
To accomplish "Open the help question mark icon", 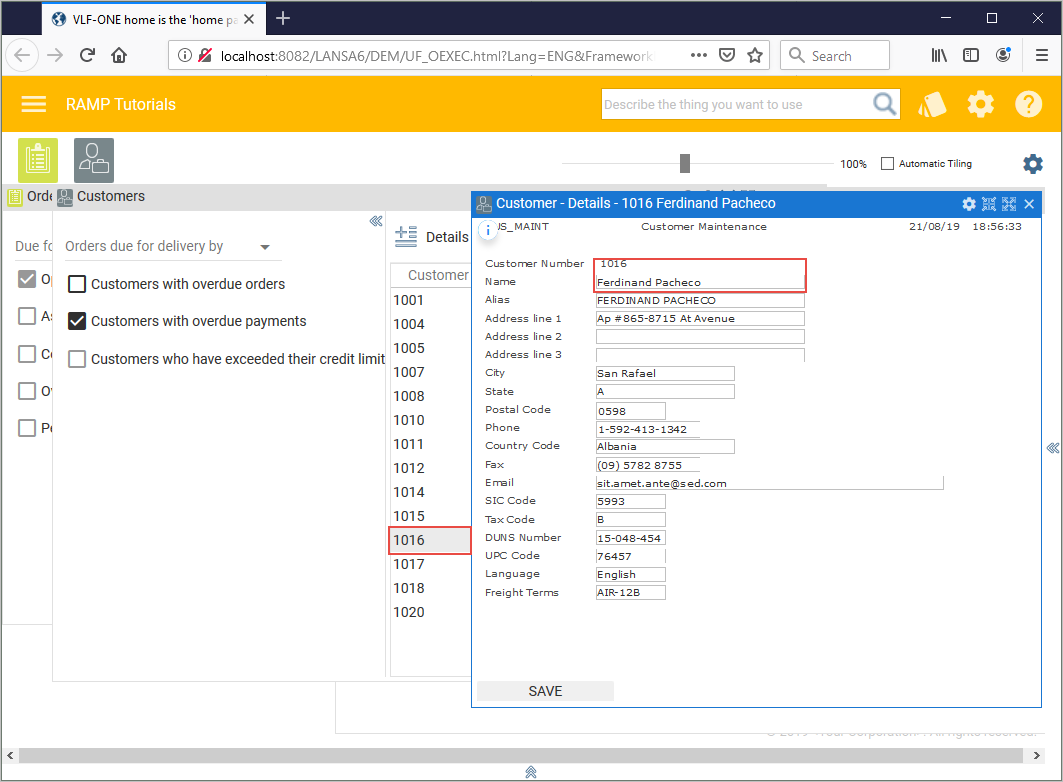I will coord(1029,104).
